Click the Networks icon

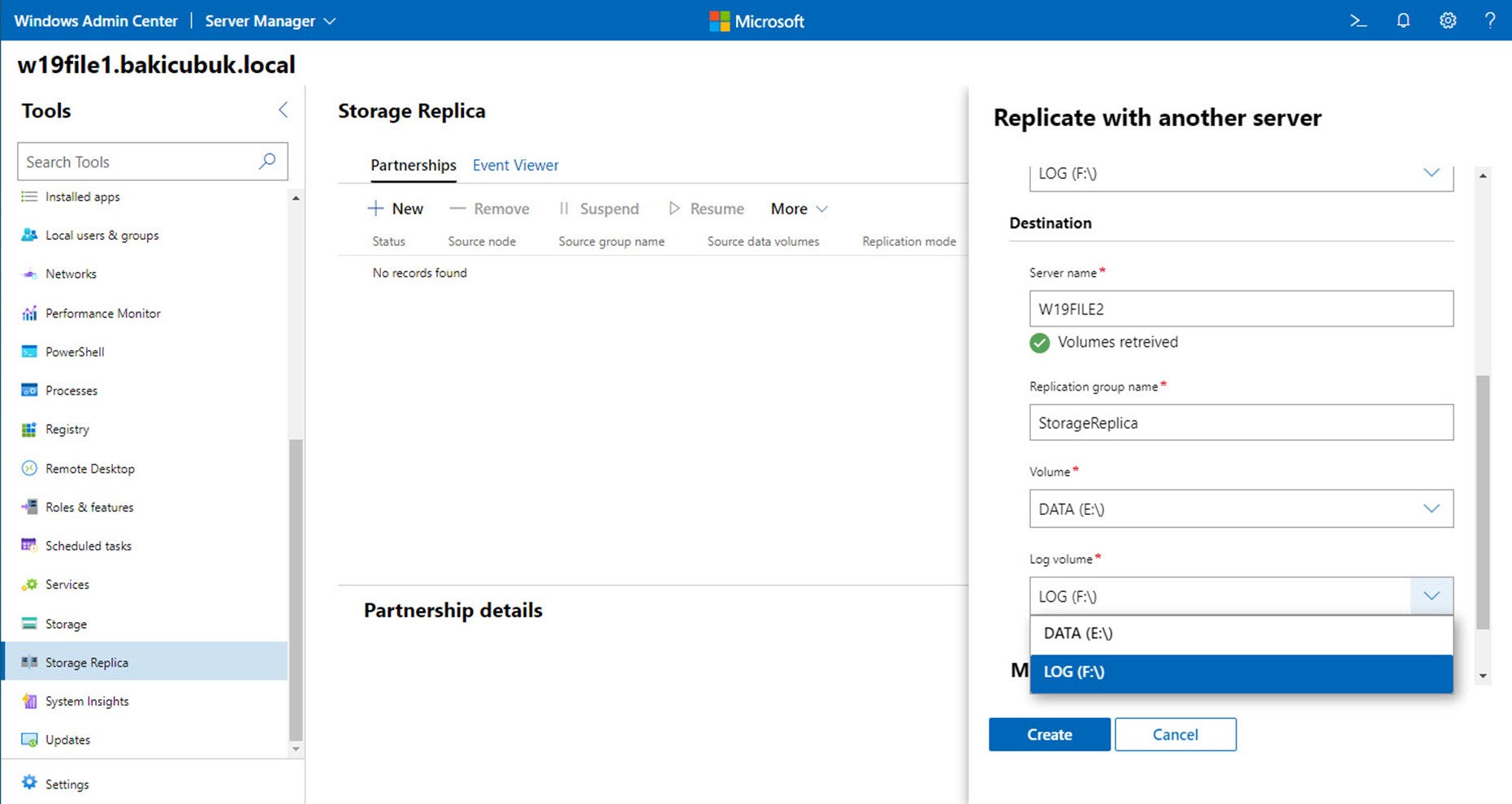click(x=29, y=274)
